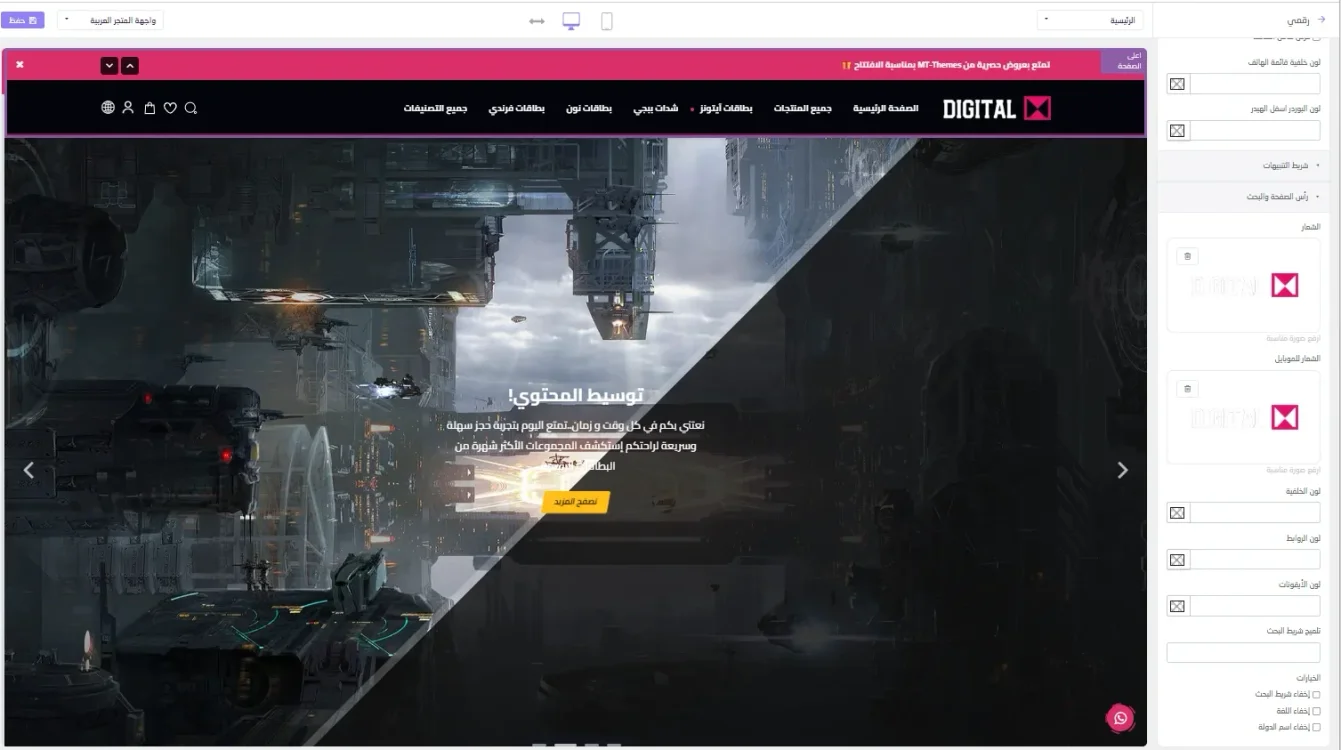This screenshot has width=1341, height=750.
Task: Select desktop monitor preview icon
Action: tap(571, 21)
